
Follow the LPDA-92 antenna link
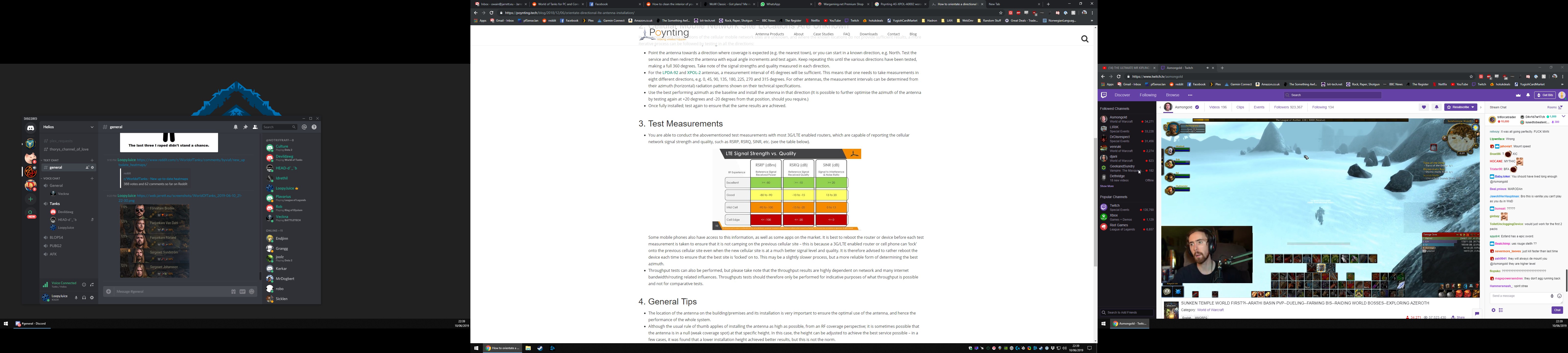pos(670,73)
